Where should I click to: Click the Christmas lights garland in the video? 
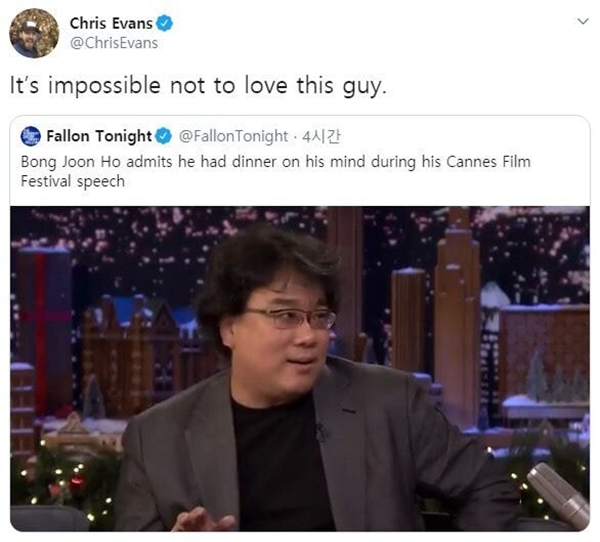pos(65,484)
